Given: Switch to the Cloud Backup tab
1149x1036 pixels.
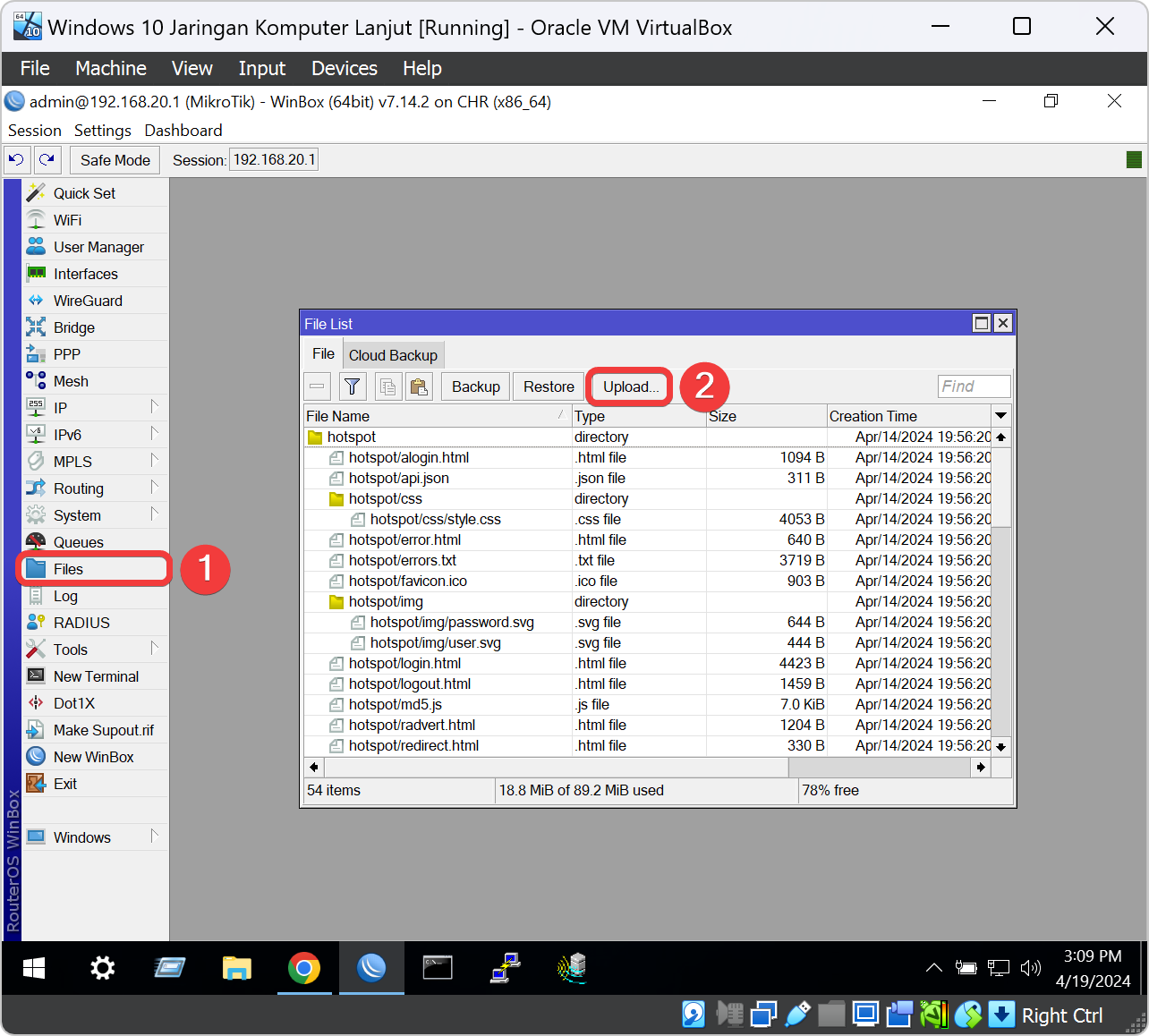Looking at the screenshot, I should (x=393, y=355).
